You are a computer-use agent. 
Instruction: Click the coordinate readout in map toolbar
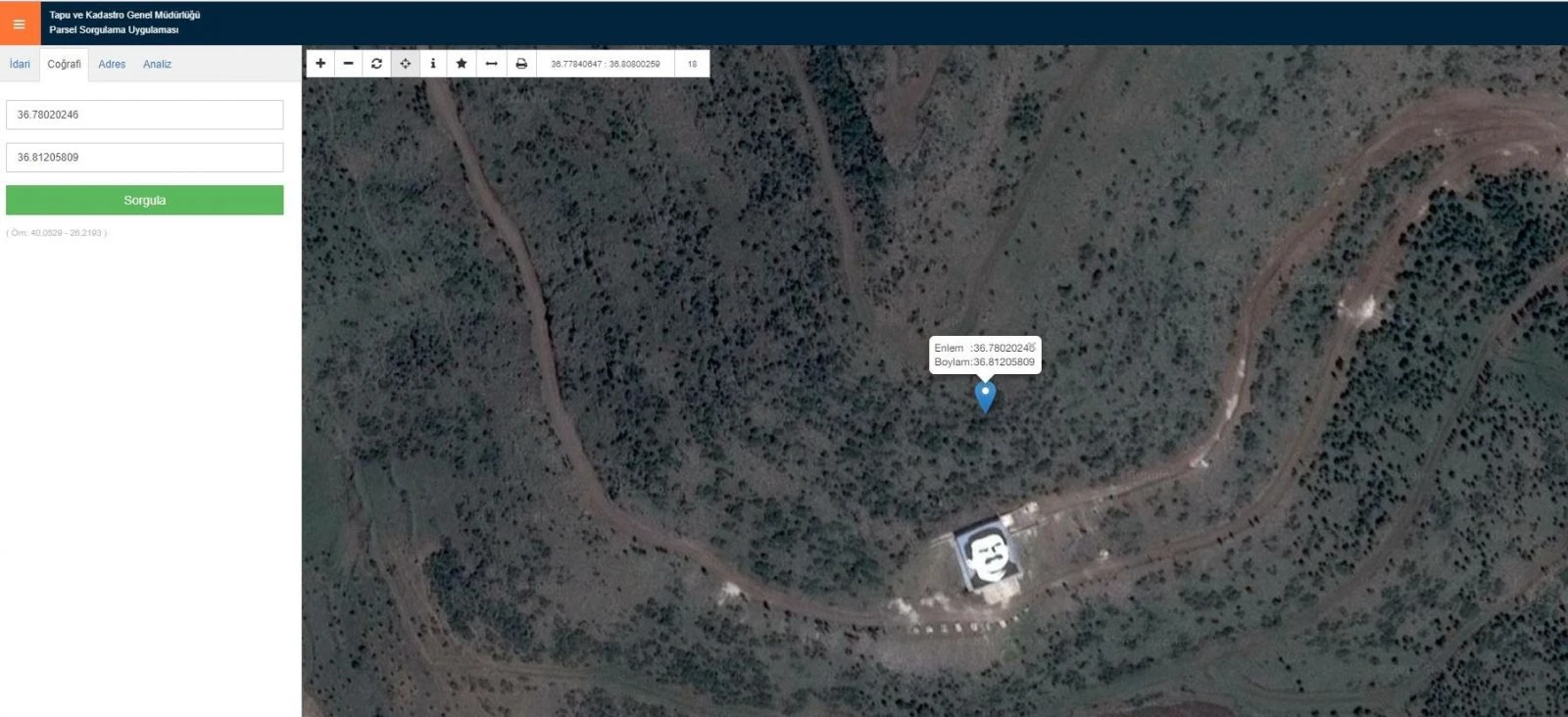point(605,64)
